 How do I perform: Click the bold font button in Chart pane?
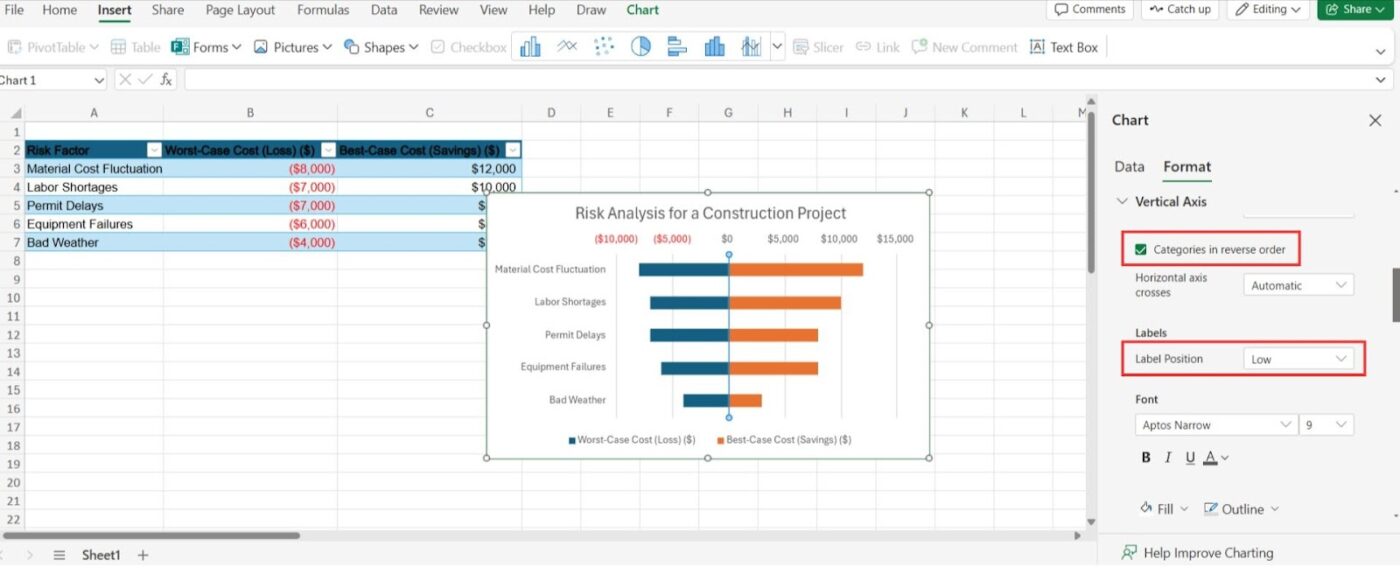coord(1146,458)
